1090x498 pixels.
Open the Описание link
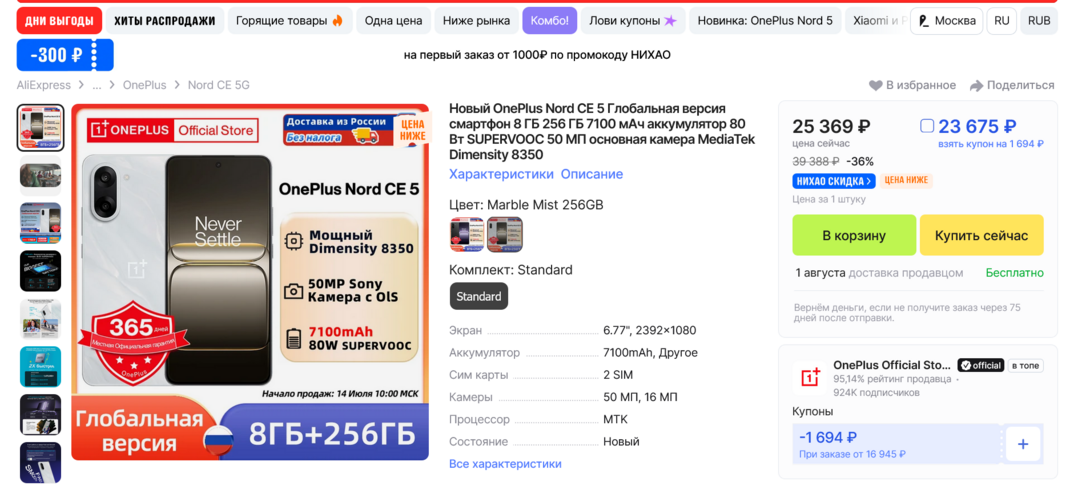tap(592, 174)
